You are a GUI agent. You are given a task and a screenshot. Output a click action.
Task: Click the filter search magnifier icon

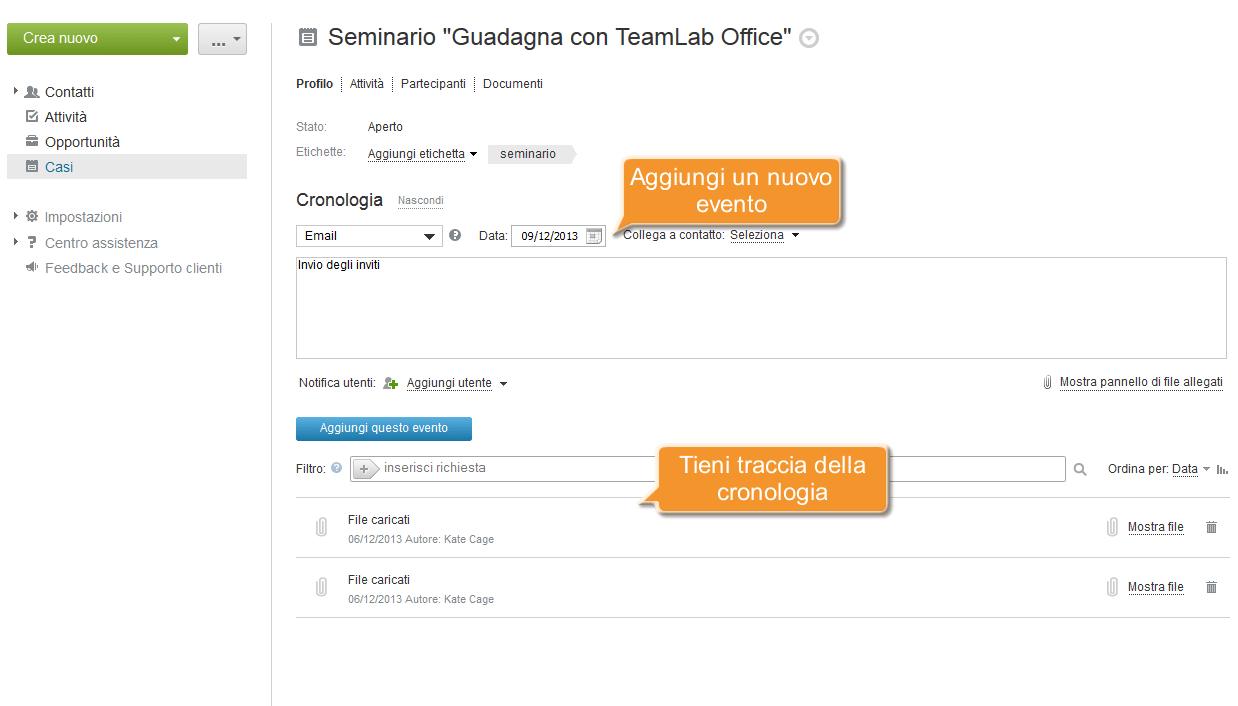[1080, 469]
